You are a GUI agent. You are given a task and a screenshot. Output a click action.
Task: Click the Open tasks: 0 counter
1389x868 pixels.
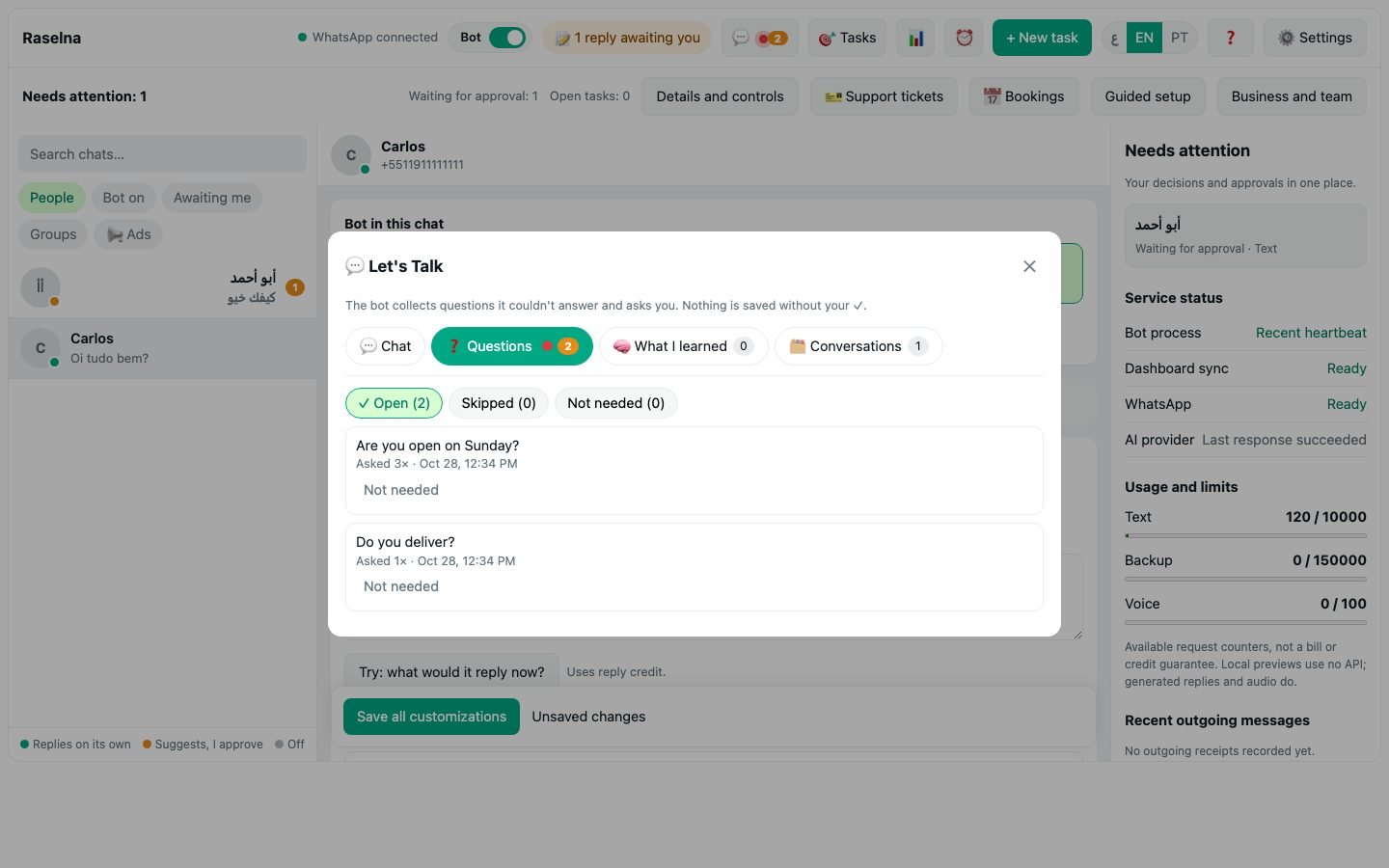tap(589, 96)
